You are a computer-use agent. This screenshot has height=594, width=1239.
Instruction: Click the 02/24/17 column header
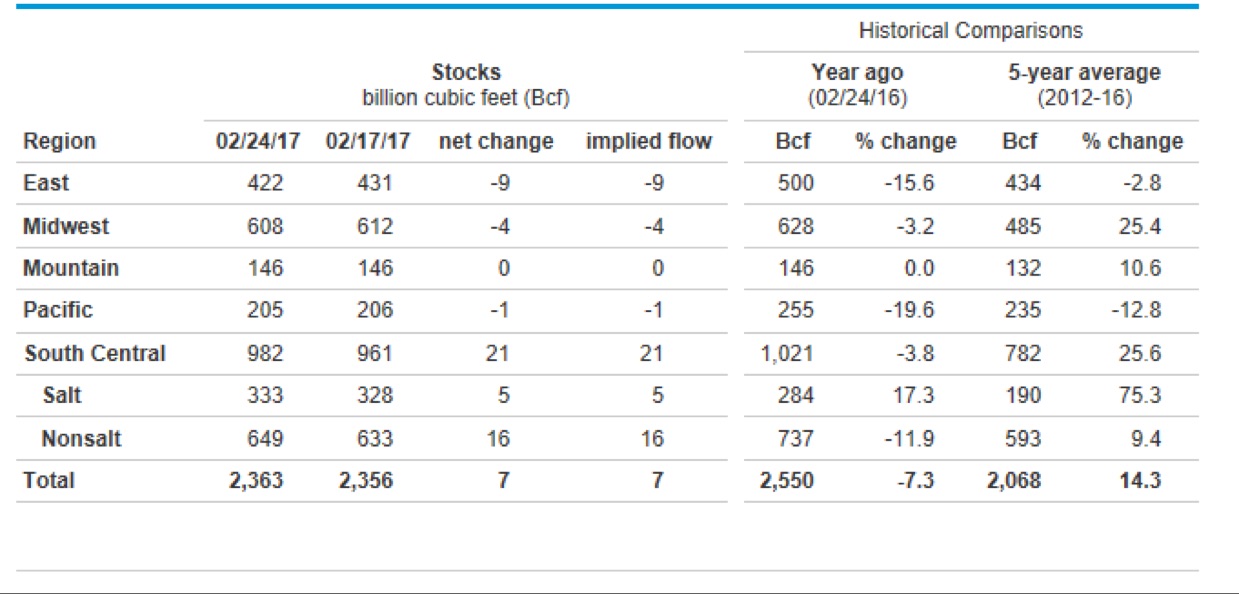pyautogui.click(x=257, y=141)
